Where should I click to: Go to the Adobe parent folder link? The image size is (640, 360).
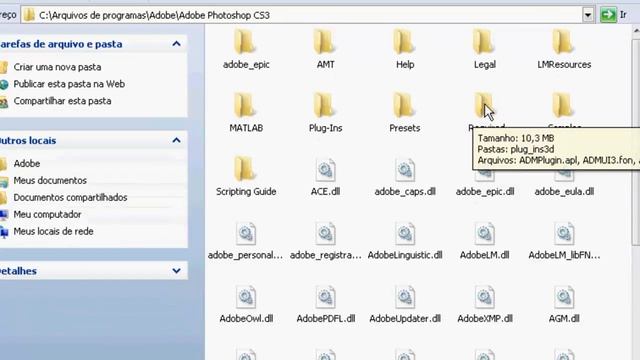pos(27,164)
